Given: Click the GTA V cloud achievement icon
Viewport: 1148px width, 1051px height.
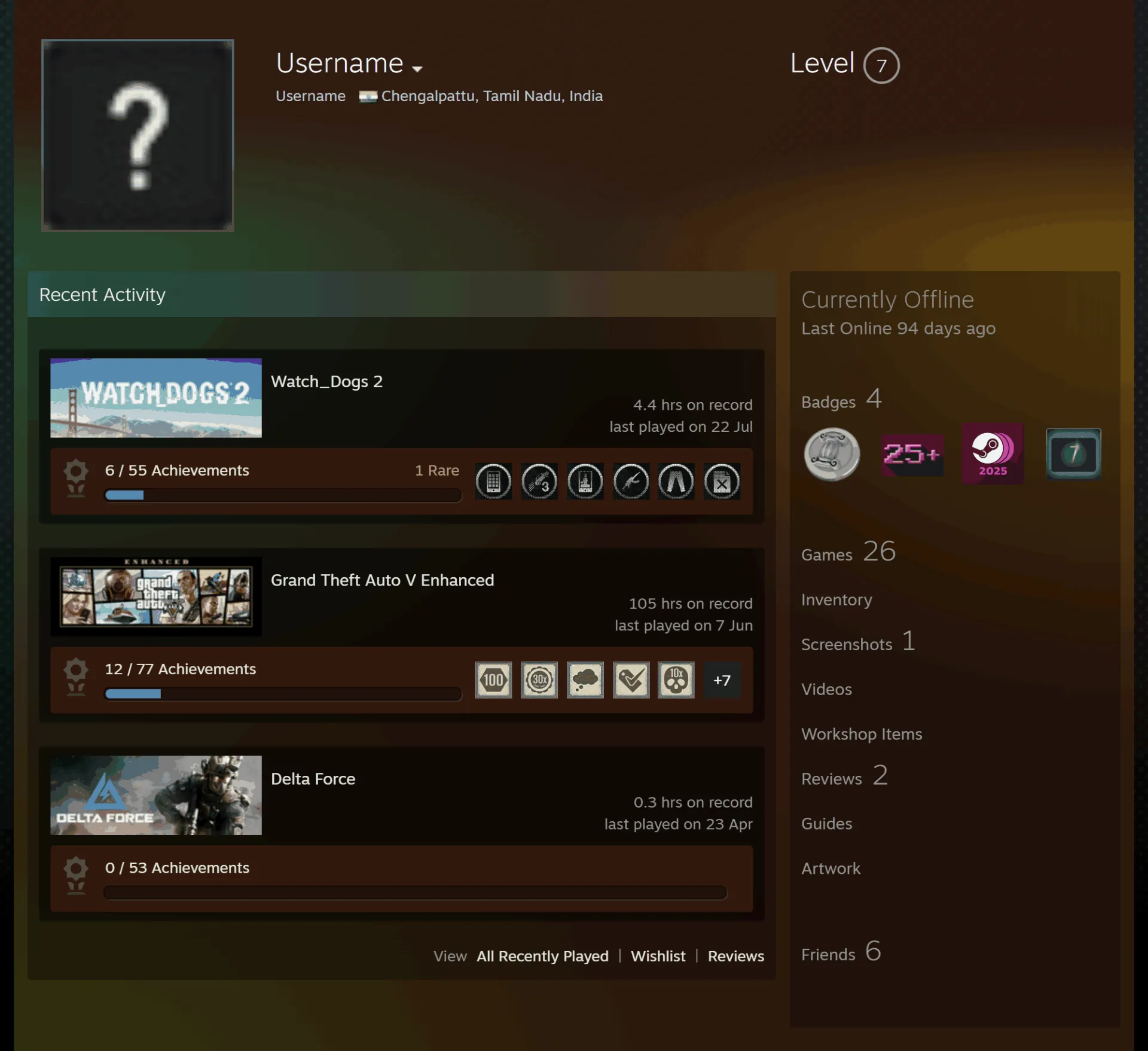Looking at the screenshot, I should 585,680.
